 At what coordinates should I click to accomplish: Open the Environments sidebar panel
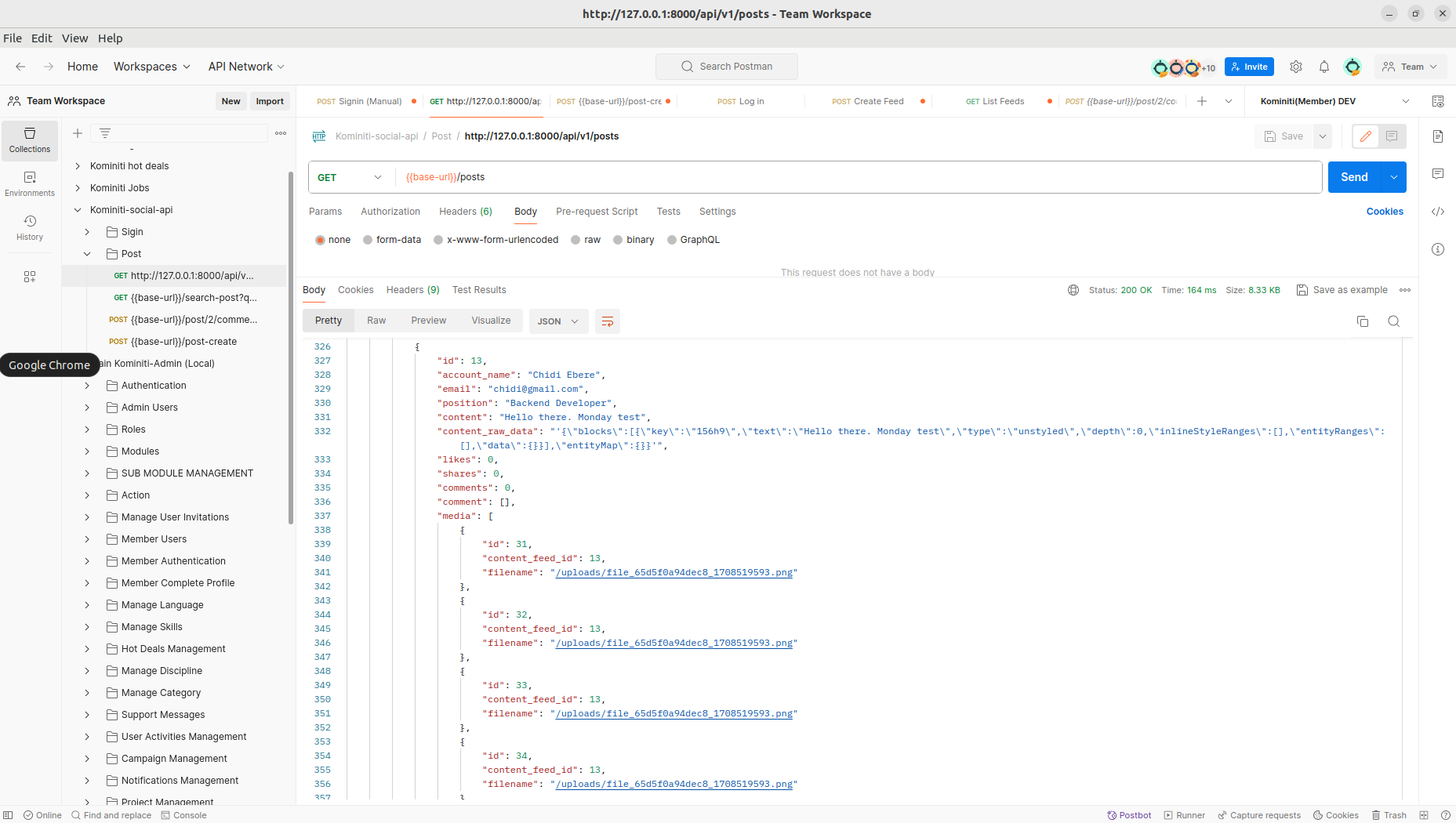[x=30, y=183]
